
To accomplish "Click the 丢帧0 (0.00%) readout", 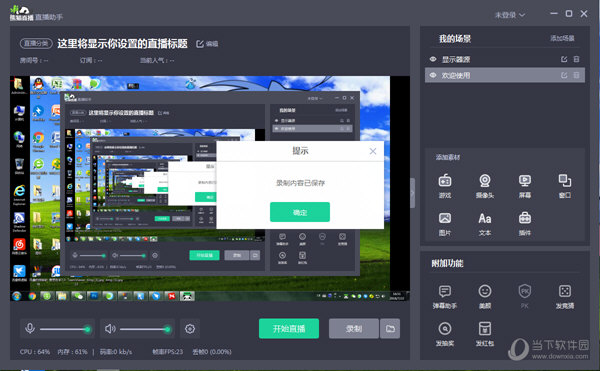I will point(212,351).
